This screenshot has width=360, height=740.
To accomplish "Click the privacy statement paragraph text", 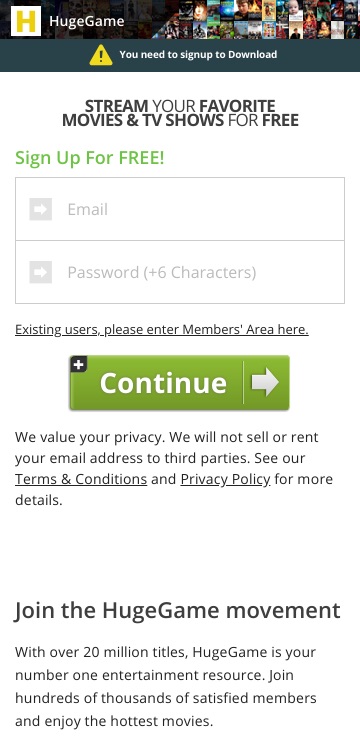I will tap(174, 468).
